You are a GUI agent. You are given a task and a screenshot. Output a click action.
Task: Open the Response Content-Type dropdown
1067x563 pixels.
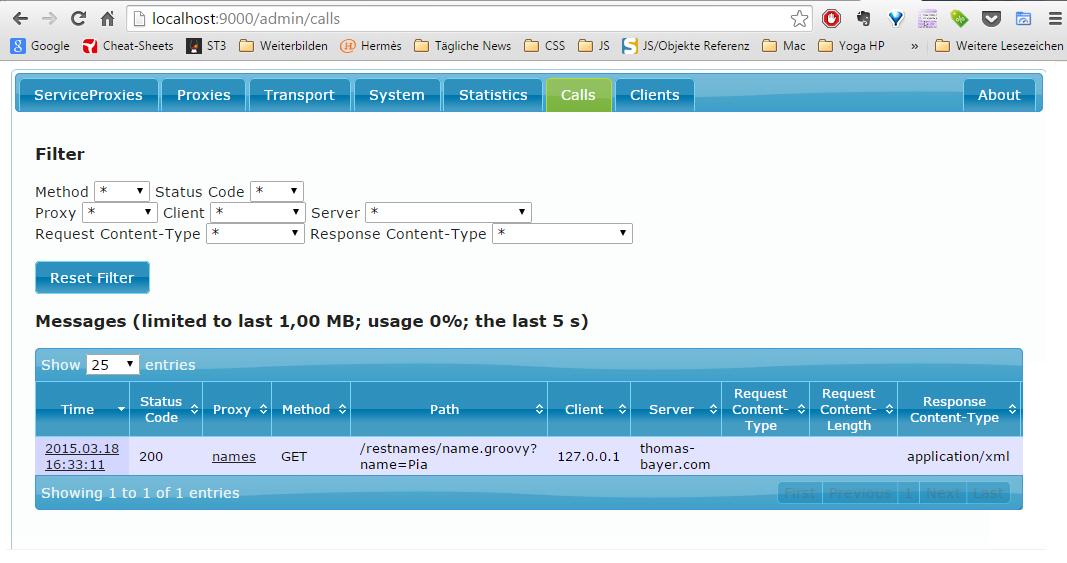(x=562, y=233)
